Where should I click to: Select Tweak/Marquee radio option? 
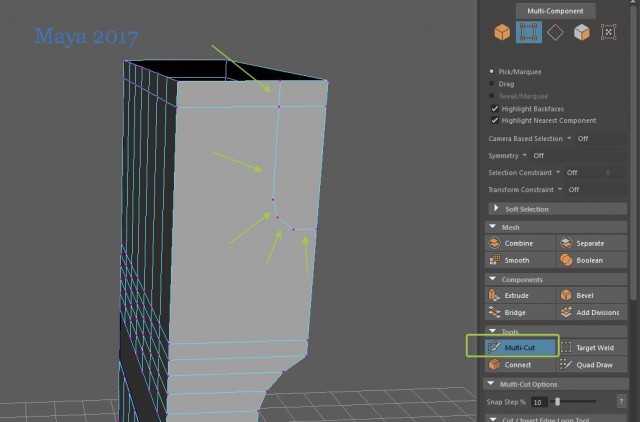[x=491, y=96]
